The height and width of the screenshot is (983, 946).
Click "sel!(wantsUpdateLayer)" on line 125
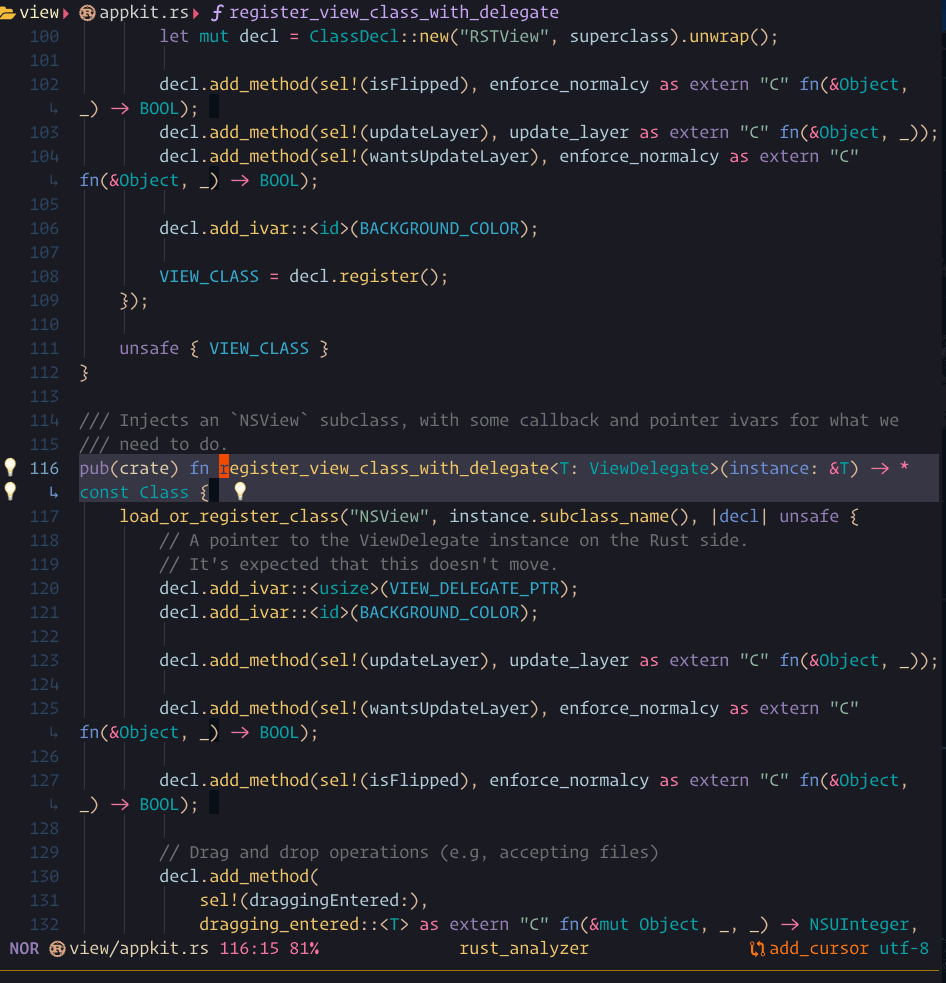click(x=429, y=708)
